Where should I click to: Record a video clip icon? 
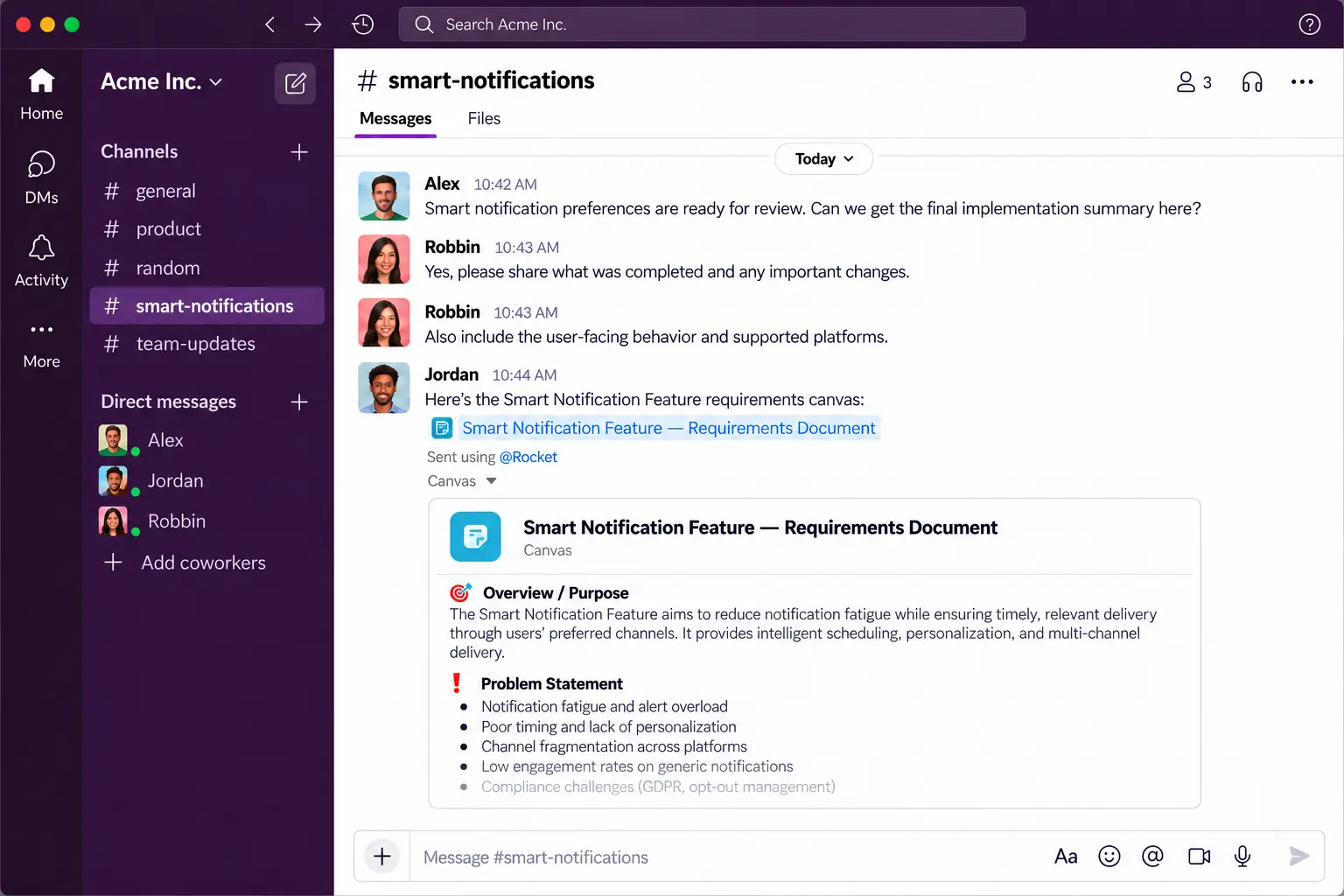click(1200, 857)
